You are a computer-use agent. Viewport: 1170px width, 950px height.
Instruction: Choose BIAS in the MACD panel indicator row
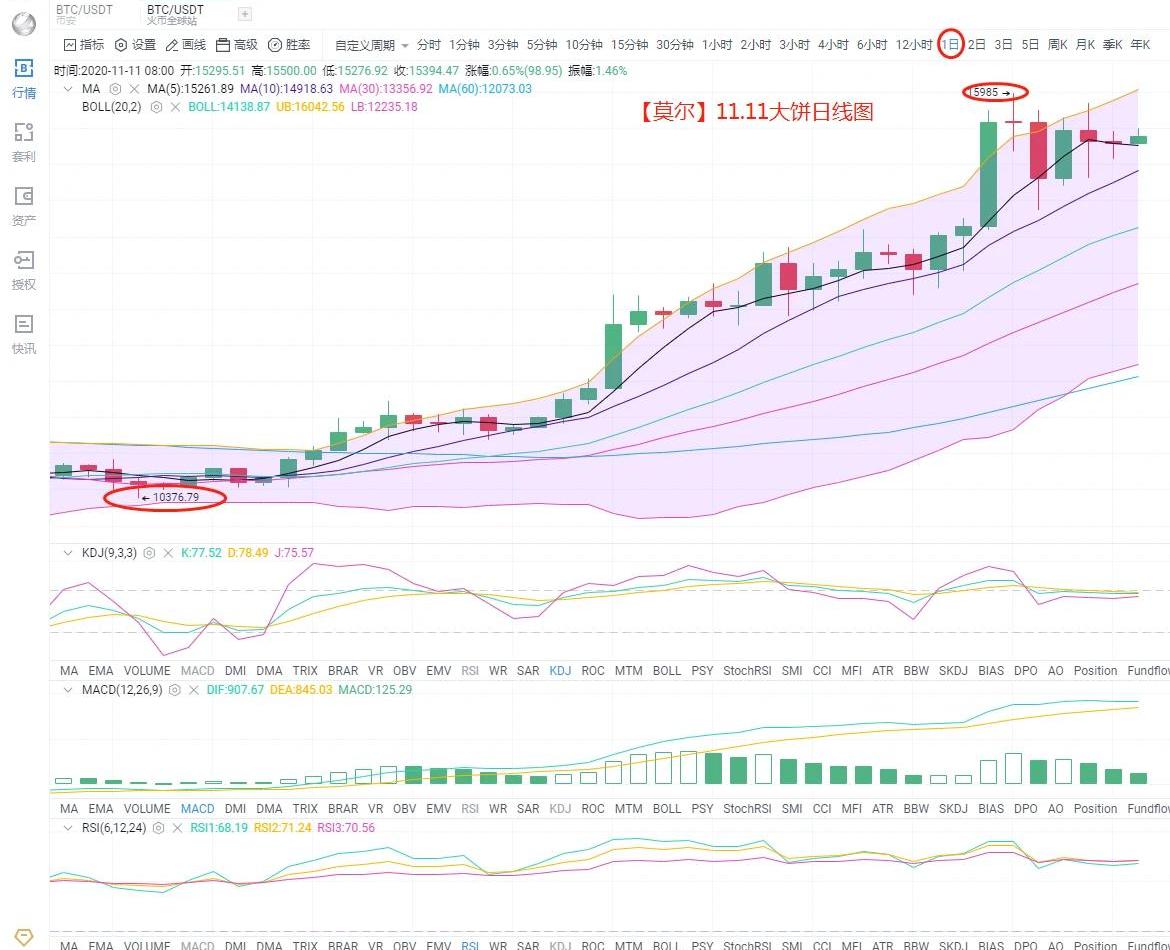(991, 809)
